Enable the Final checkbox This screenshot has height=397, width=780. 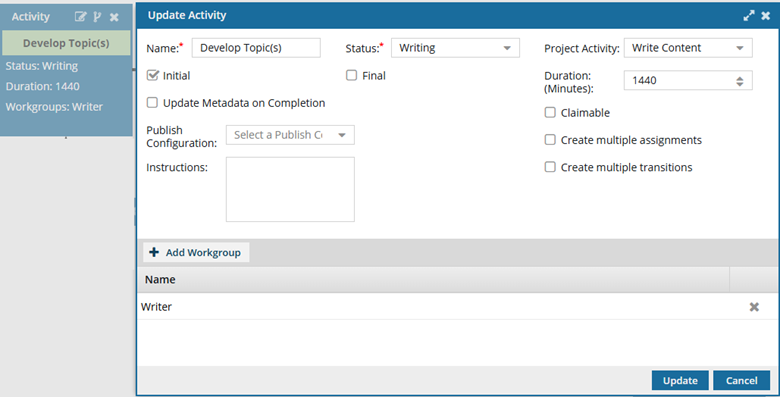click(x=352, y=75)
